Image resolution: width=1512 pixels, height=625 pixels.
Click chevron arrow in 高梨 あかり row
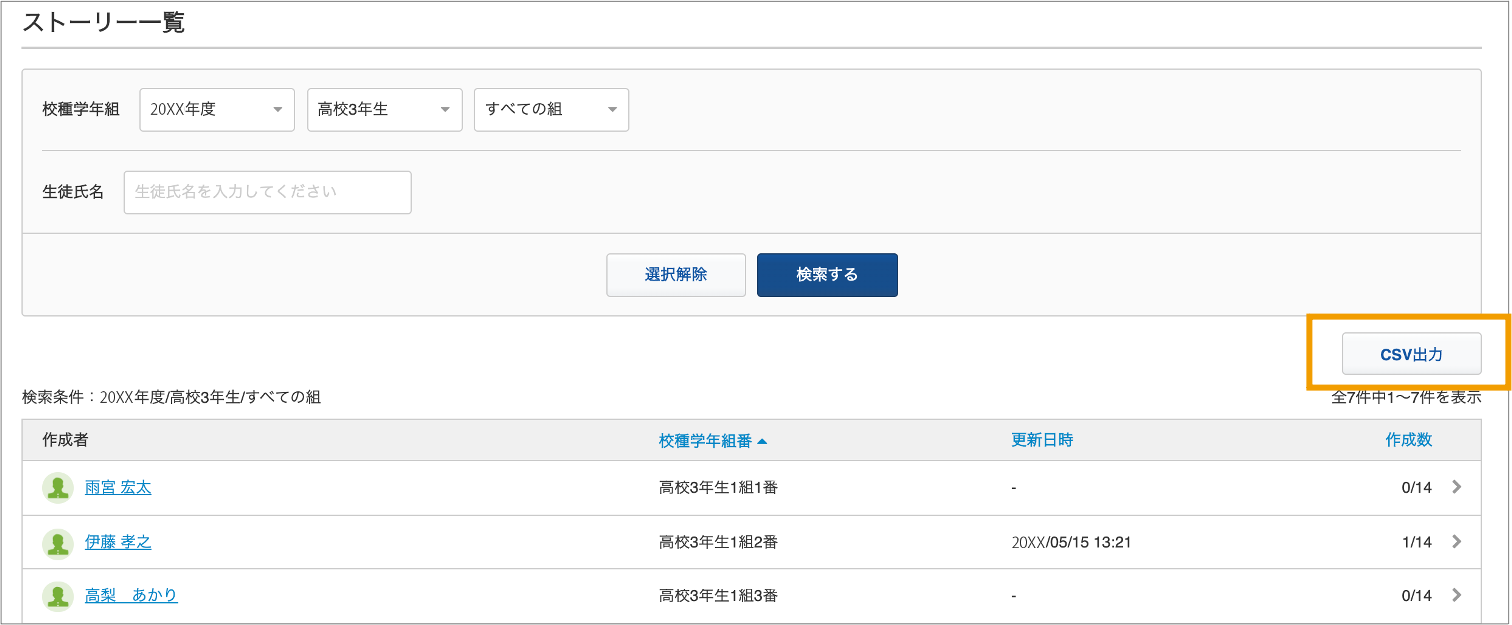1456,595
